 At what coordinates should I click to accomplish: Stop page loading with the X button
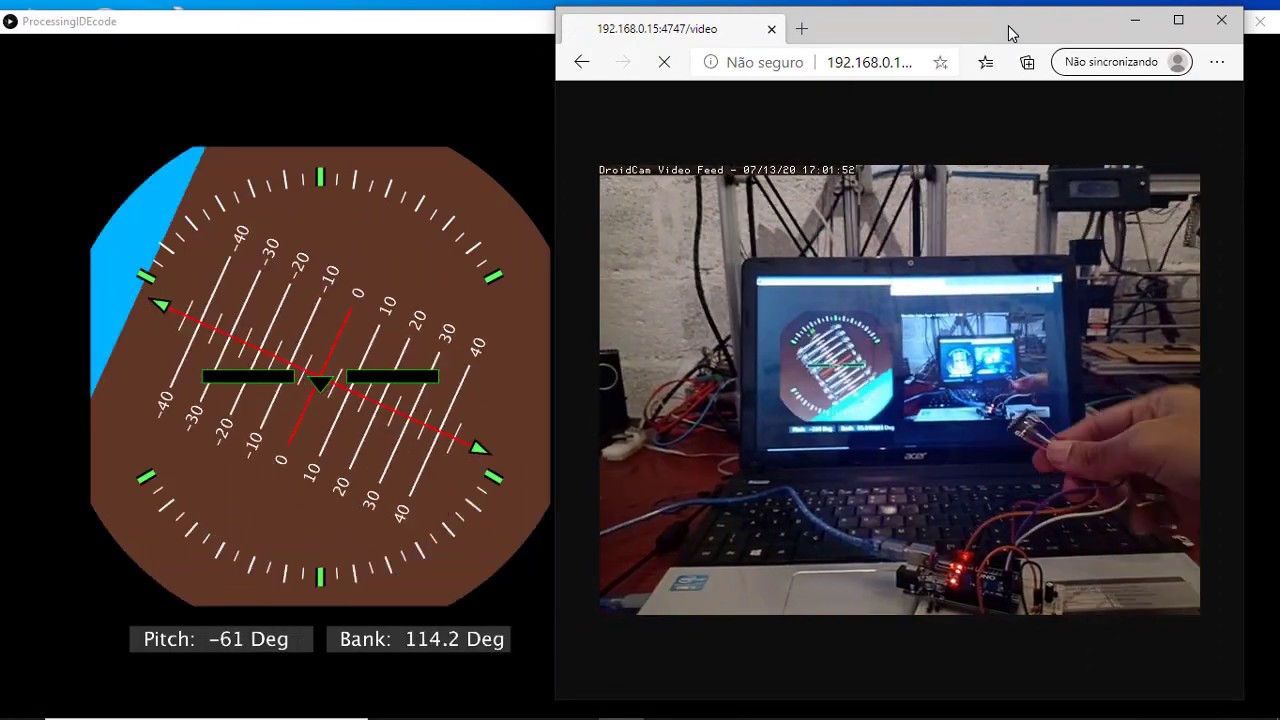click(x=664, y=62)
